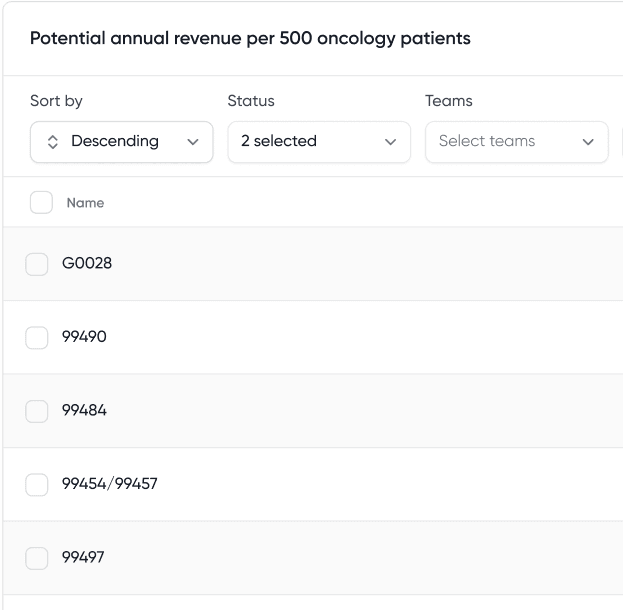
Task: Expand the Status filter showing 2 selected
Action: tap(318, 142)
